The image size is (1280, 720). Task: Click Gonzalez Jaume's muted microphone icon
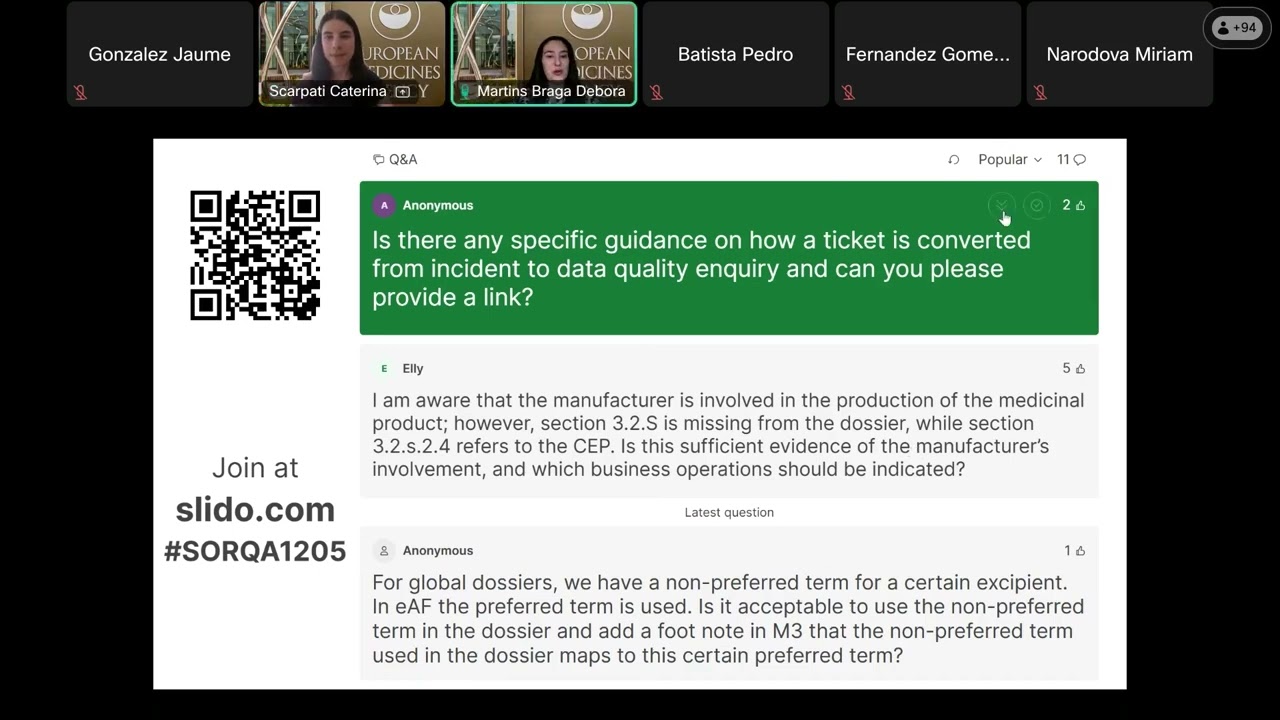point(80,92)
